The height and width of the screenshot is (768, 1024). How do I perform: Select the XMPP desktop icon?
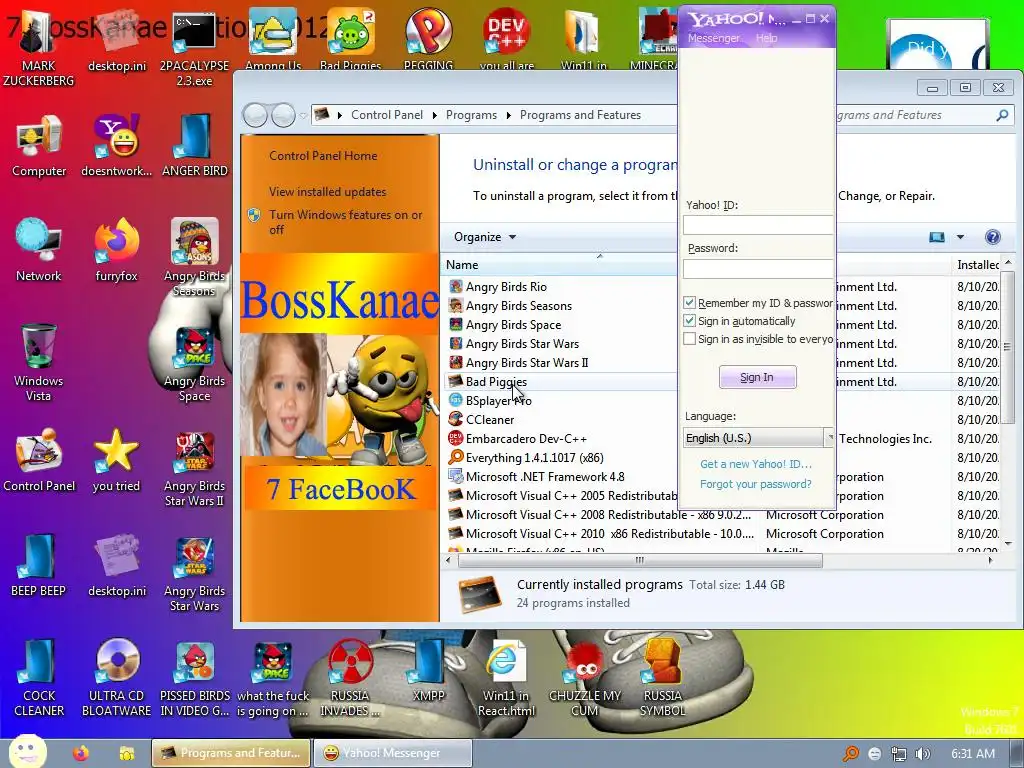tap(428, 670)
